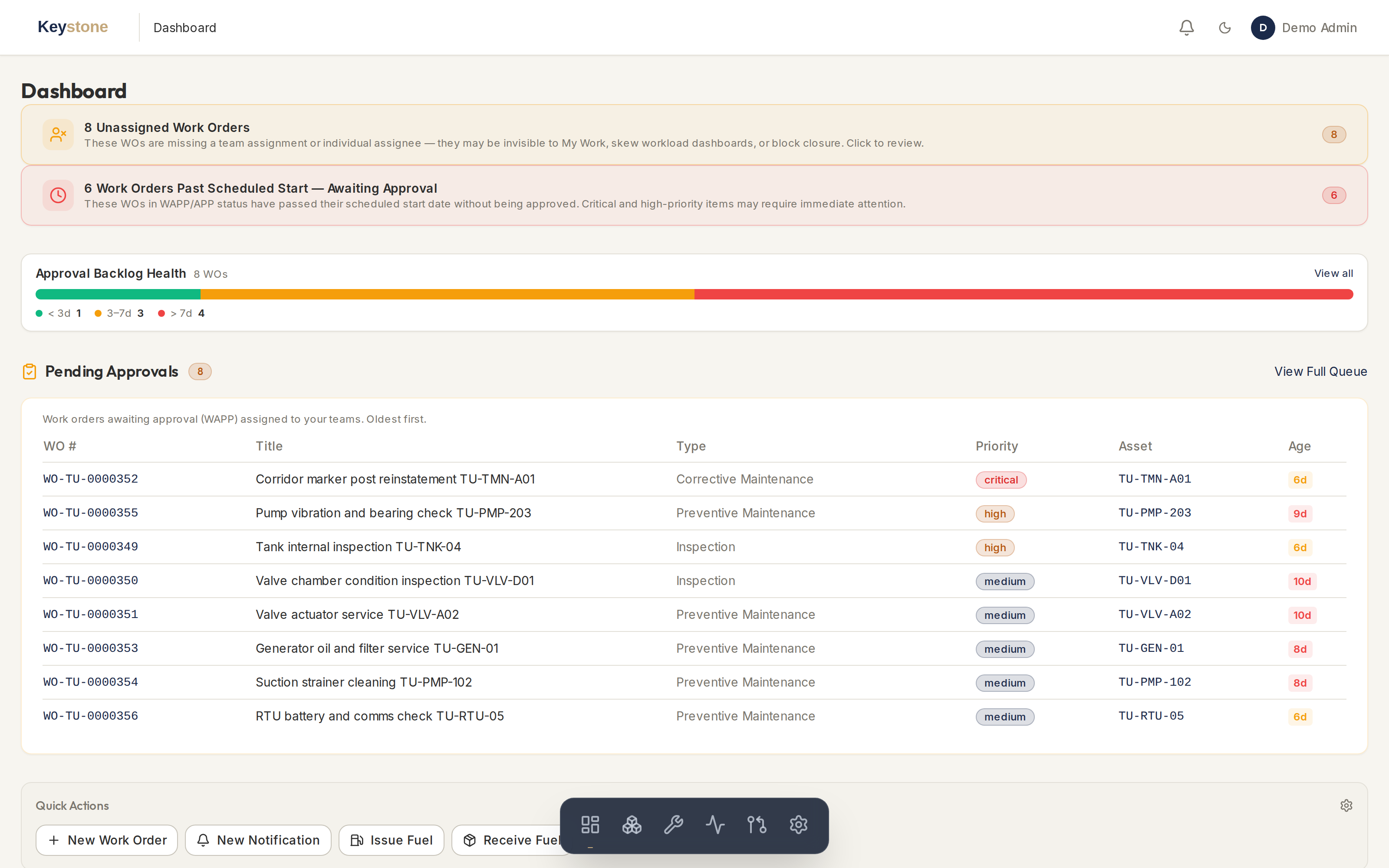Click View Full Queue link
Viewport: 1389px width, 868px height.
(1321, 372)
